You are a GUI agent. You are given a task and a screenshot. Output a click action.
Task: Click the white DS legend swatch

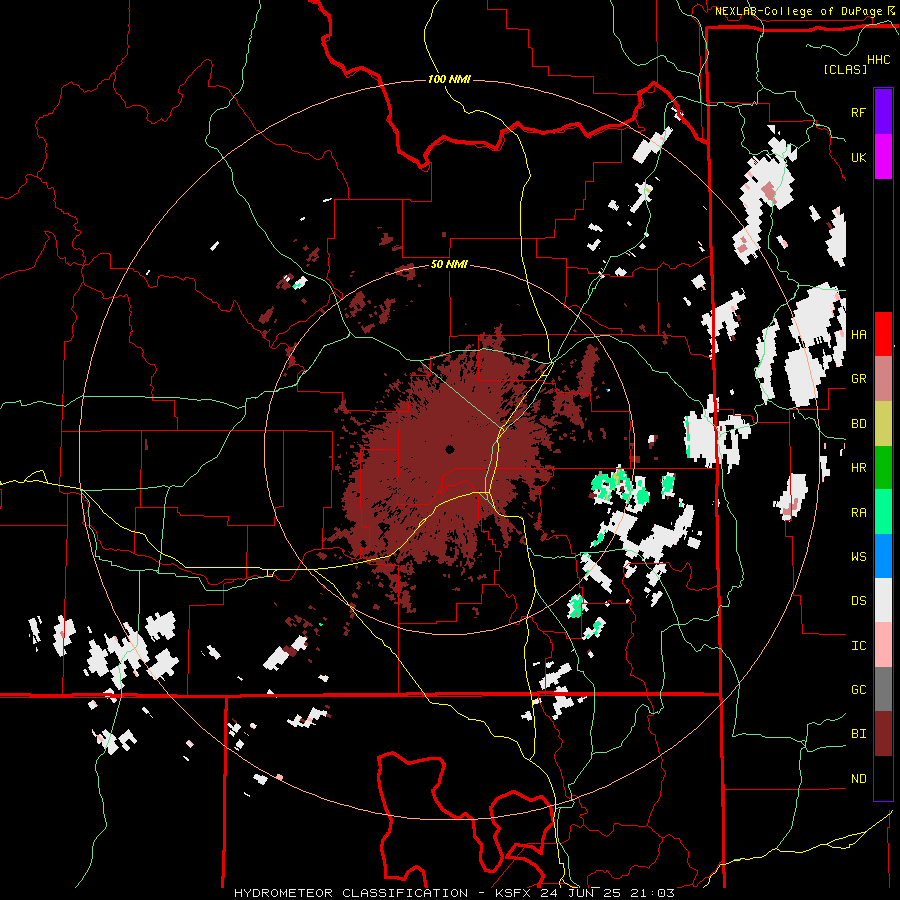pos(883,600)
